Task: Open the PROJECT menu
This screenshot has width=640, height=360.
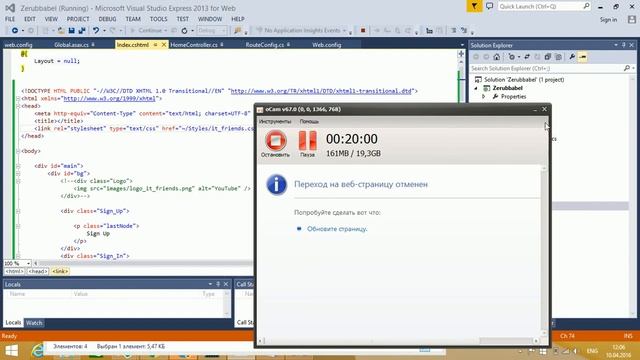Action: (x=78, y=19)
